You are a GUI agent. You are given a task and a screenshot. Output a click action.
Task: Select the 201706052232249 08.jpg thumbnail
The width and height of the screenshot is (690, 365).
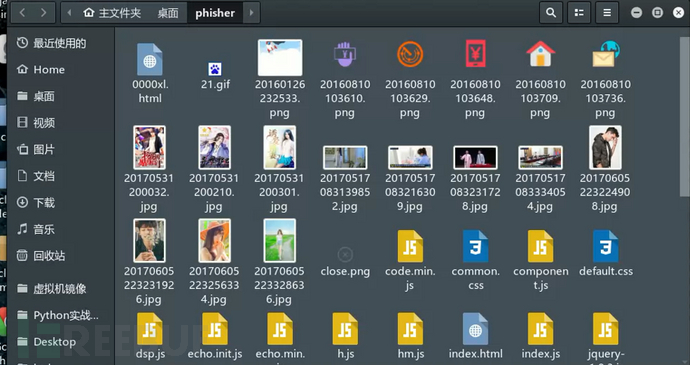click(606, 147)
